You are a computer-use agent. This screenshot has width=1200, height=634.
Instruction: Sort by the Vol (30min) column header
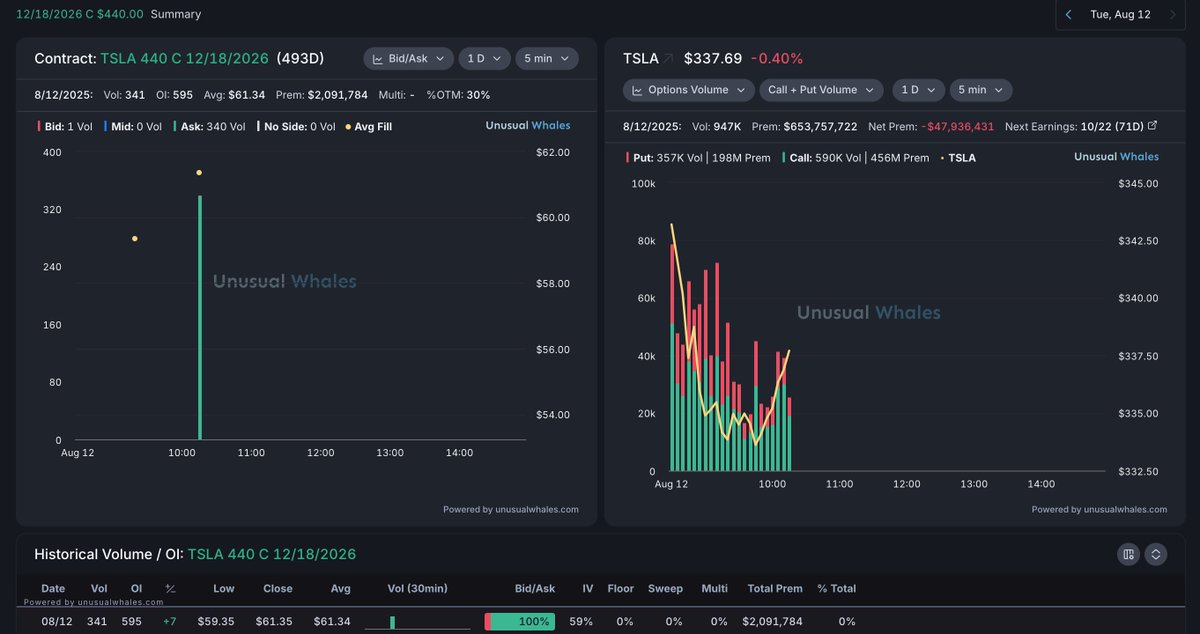(417, 589)
